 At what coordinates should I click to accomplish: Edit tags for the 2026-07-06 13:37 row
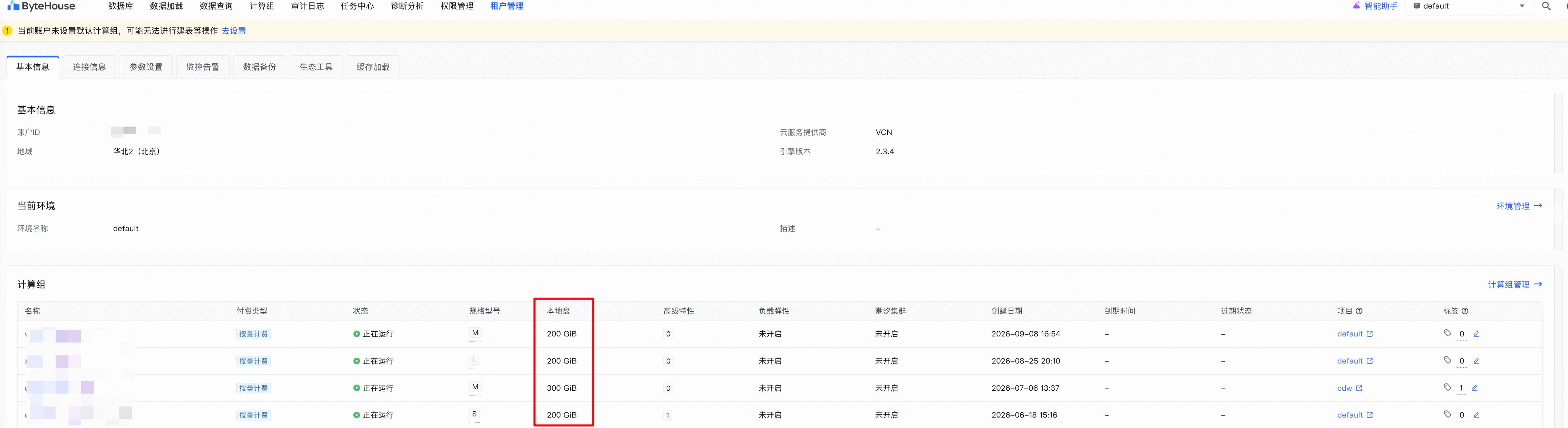coord(1474,388)
